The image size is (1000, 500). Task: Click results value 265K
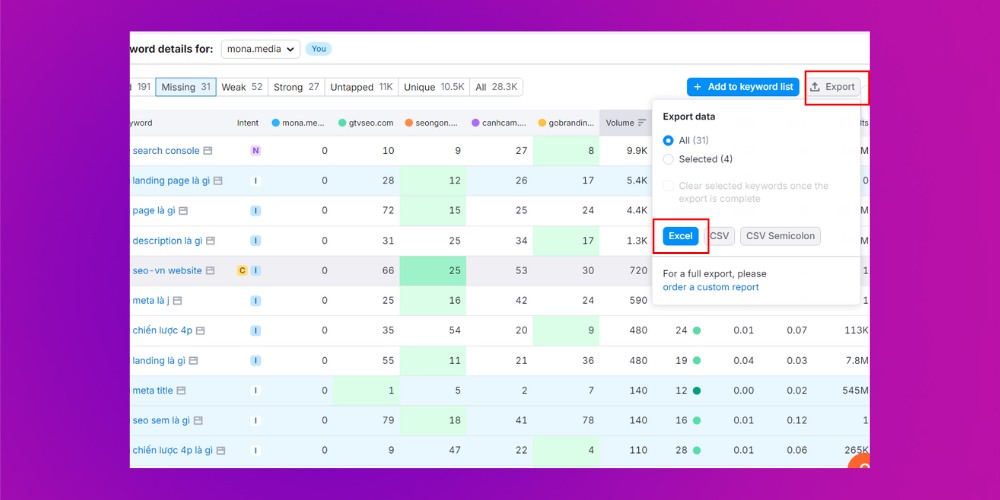[855, 450]
